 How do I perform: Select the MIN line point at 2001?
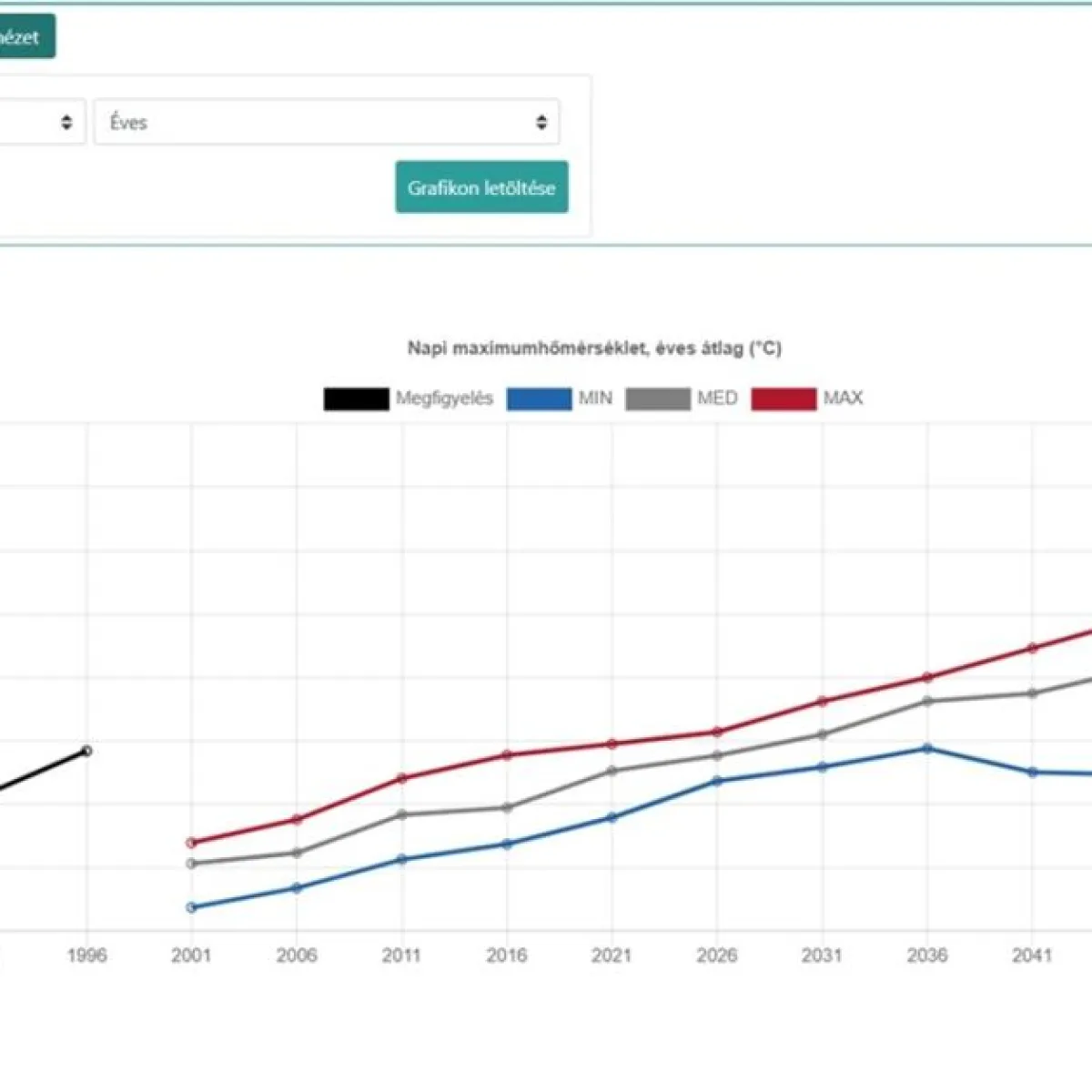[x=191, y=907]
